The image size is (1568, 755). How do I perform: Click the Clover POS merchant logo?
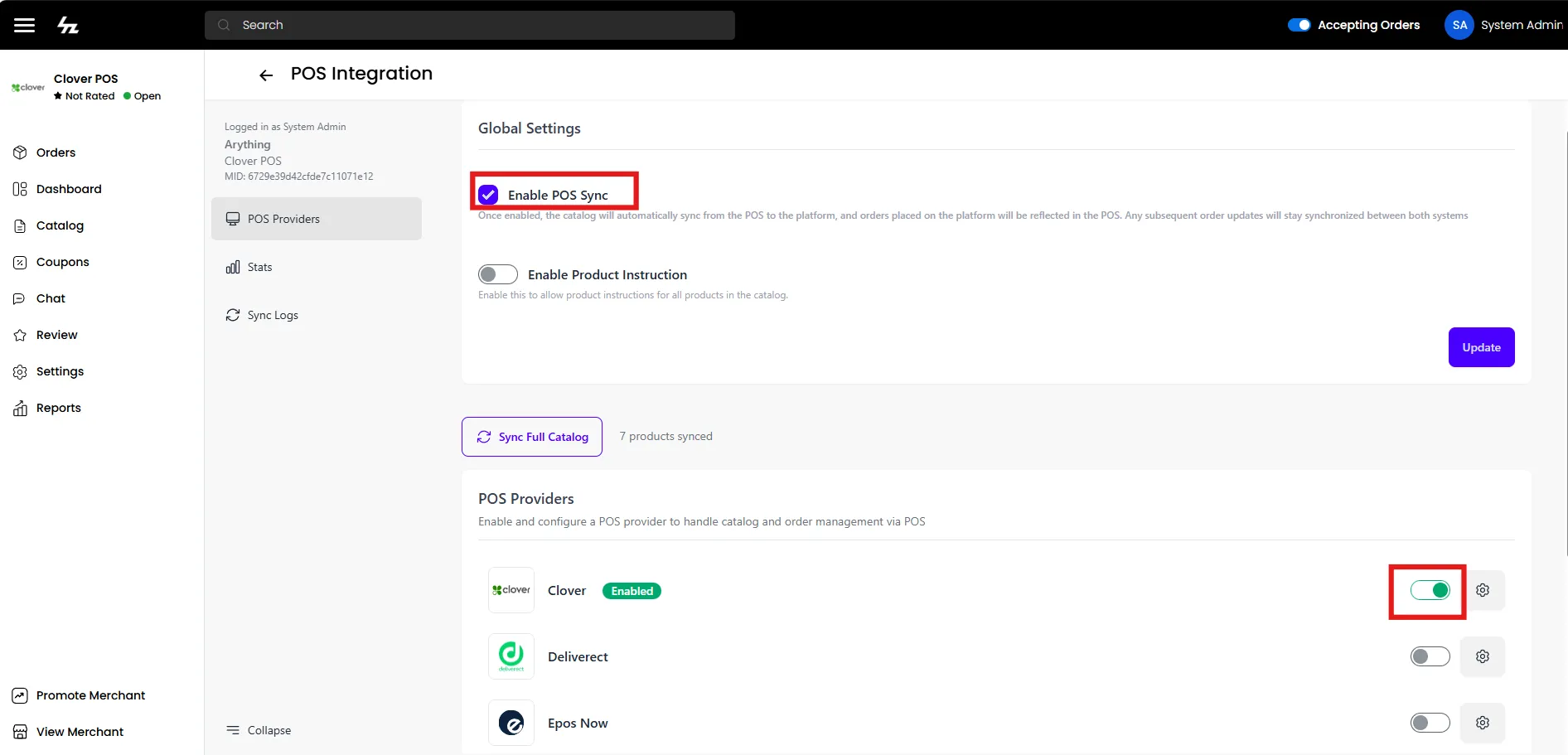point(28,87)
